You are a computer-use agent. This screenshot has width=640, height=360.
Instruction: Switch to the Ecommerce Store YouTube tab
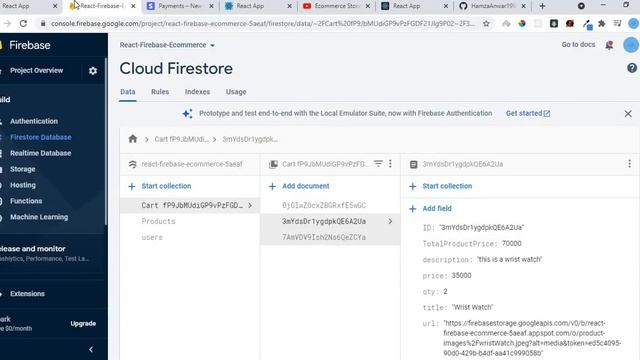coord(336,6)
